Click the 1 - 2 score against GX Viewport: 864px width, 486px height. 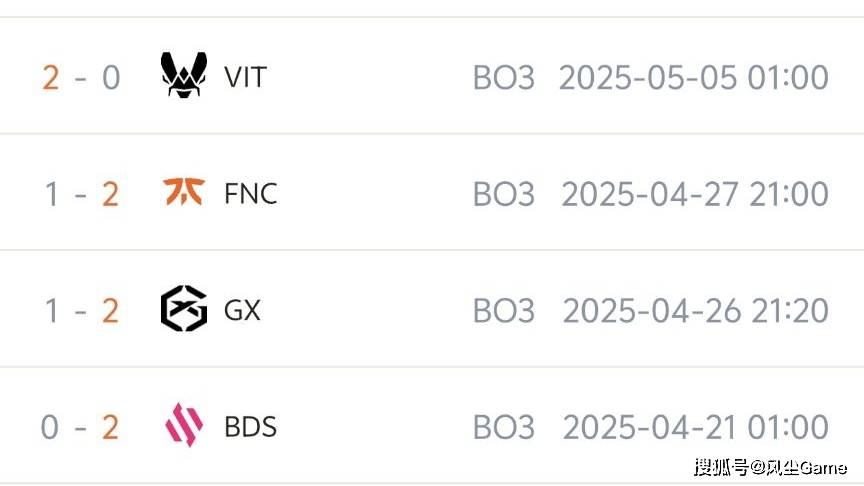81,311
